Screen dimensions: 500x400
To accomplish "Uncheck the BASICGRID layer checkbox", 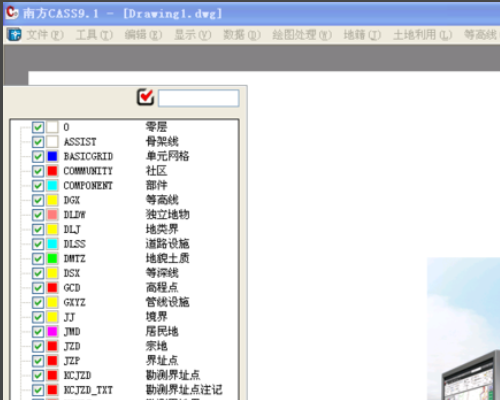I will (x=38, y=156).
